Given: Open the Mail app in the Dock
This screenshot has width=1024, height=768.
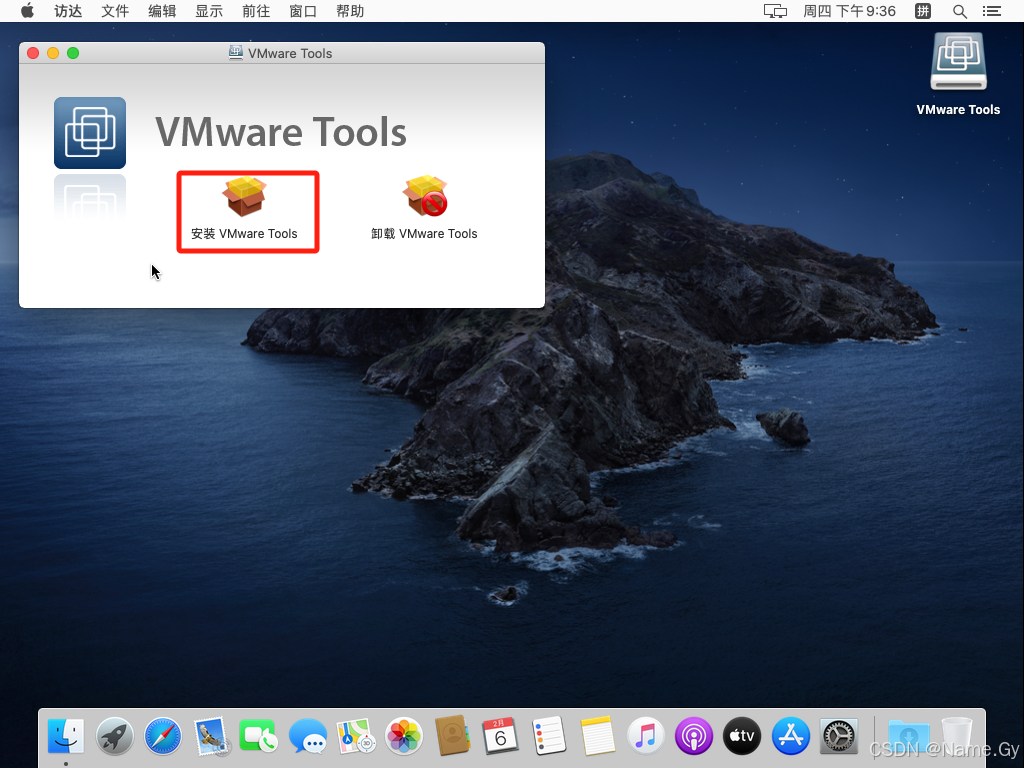Looking at the screenshot, I should coord(211,736).
